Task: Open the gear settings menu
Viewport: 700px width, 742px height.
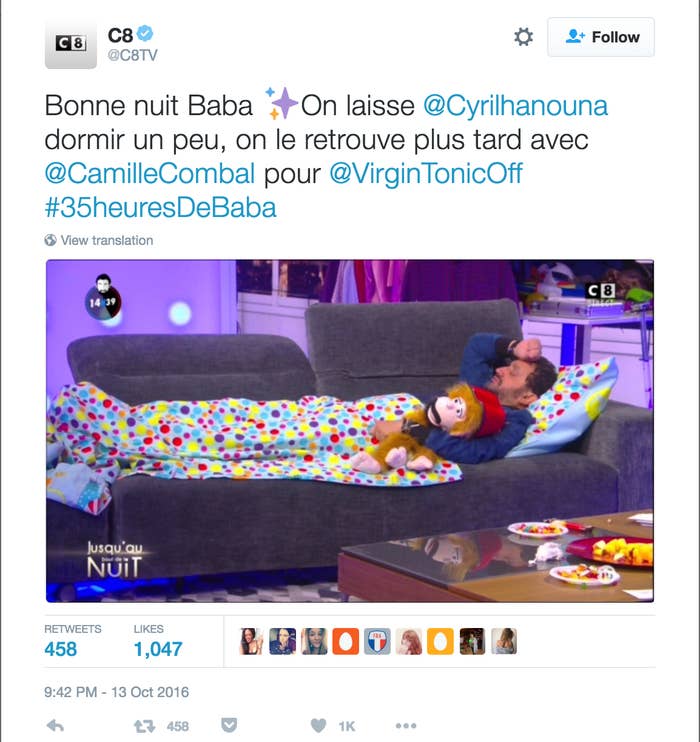Action: (x=523, y=37)
